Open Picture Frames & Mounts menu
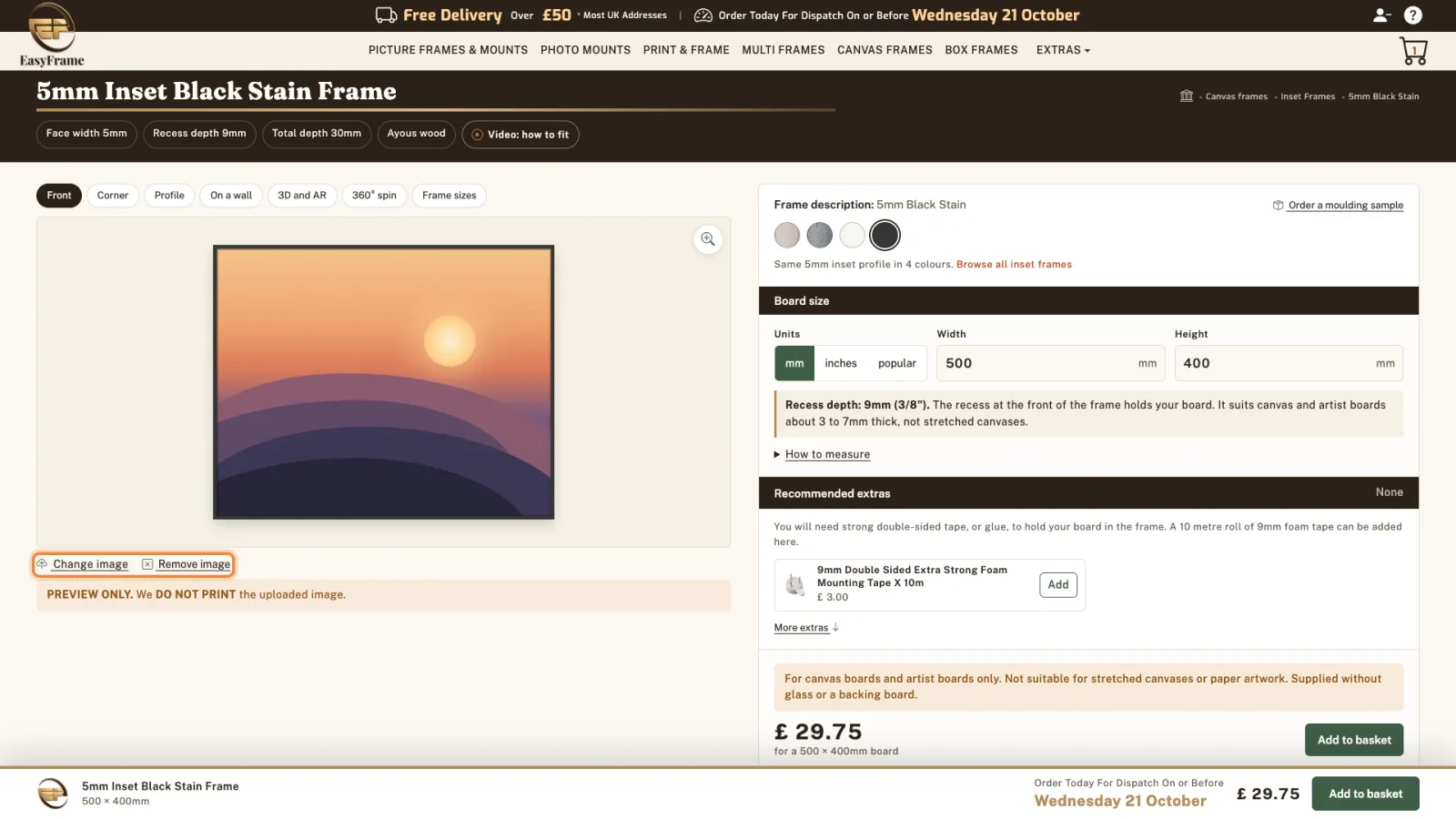This screenshot has width=1456, height=819. (x=448, y=50)
